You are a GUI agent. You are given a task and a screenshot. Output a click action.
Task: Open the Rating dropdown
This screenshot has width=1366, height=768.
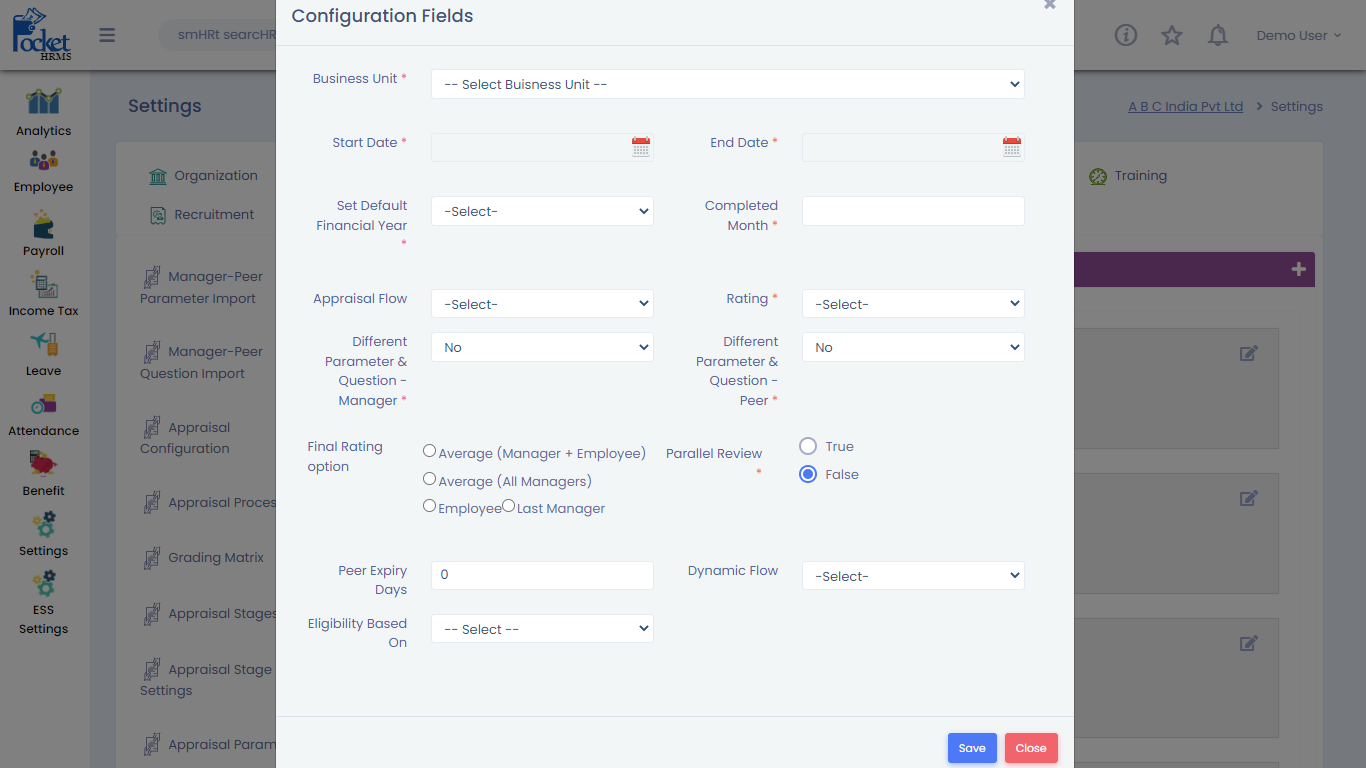point(913,304)
